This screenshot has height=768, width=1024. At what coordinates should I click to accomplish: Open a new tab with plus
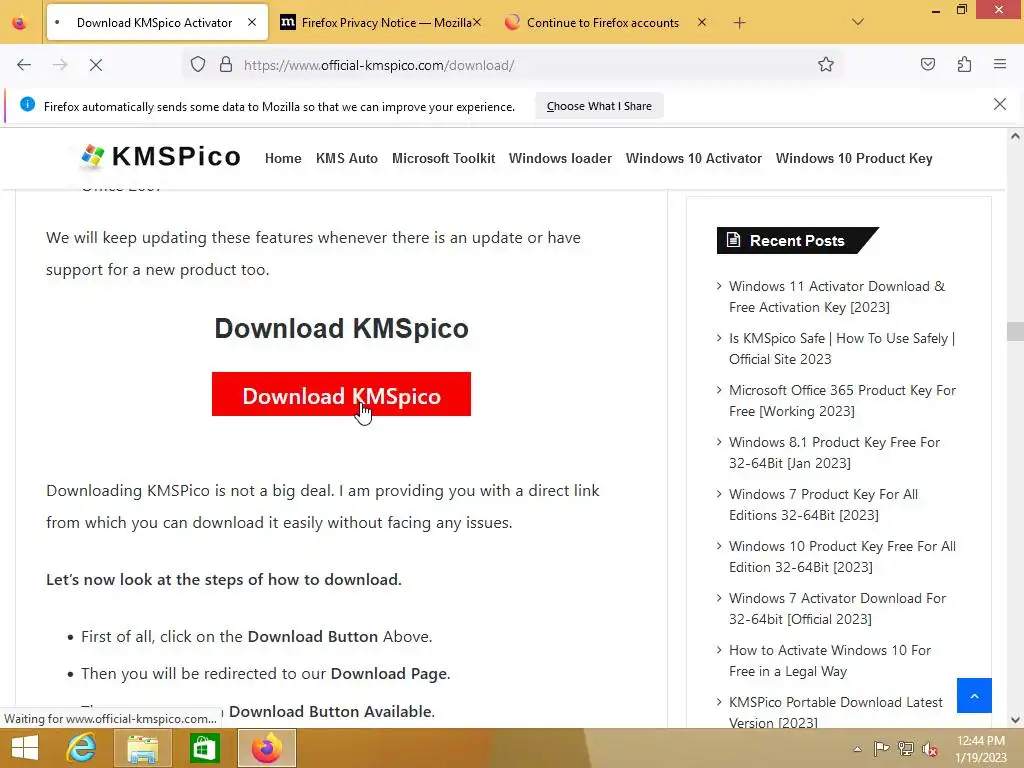tap(739, 23)
